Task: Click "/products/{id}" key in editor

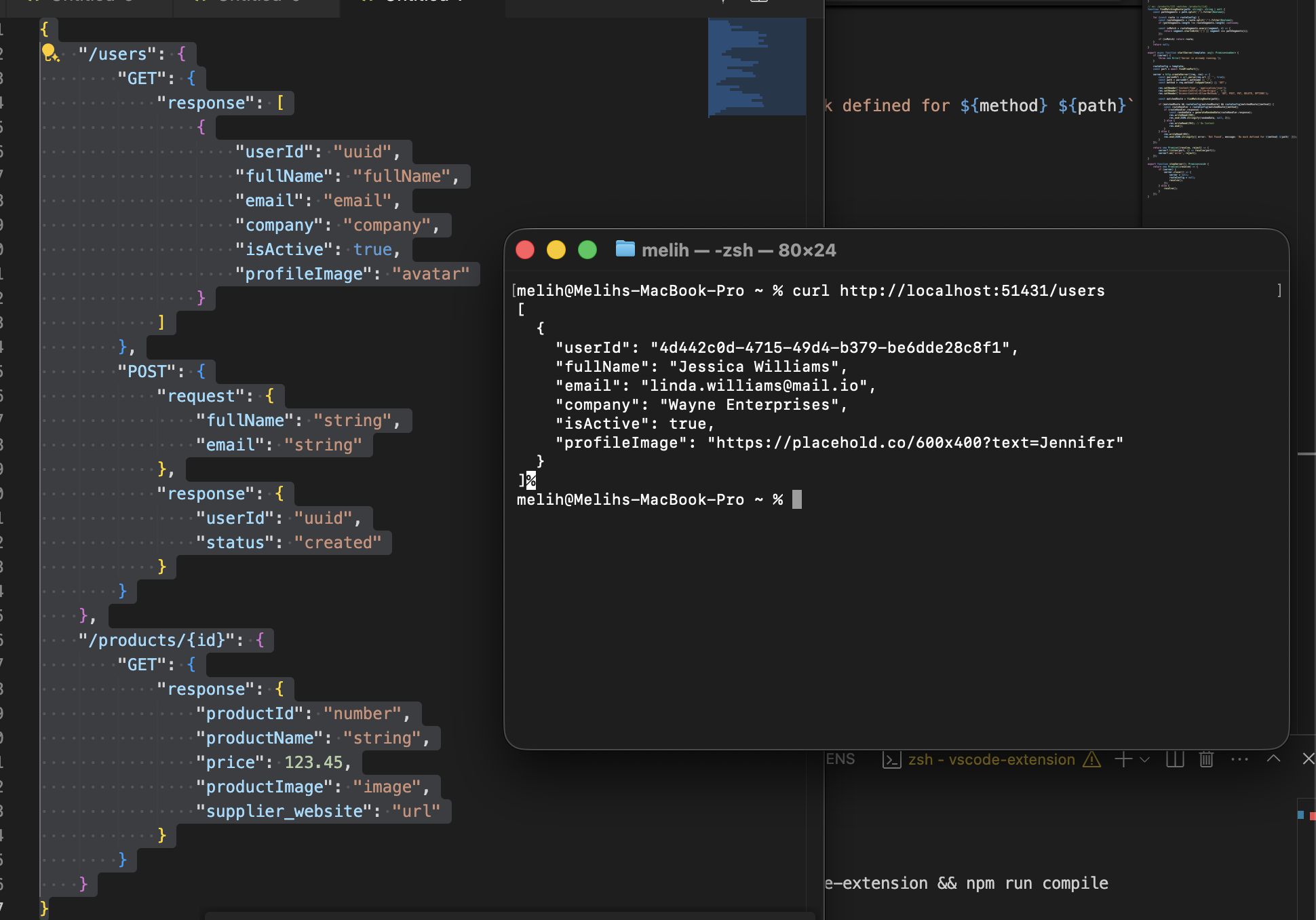Action: [157, 640]
